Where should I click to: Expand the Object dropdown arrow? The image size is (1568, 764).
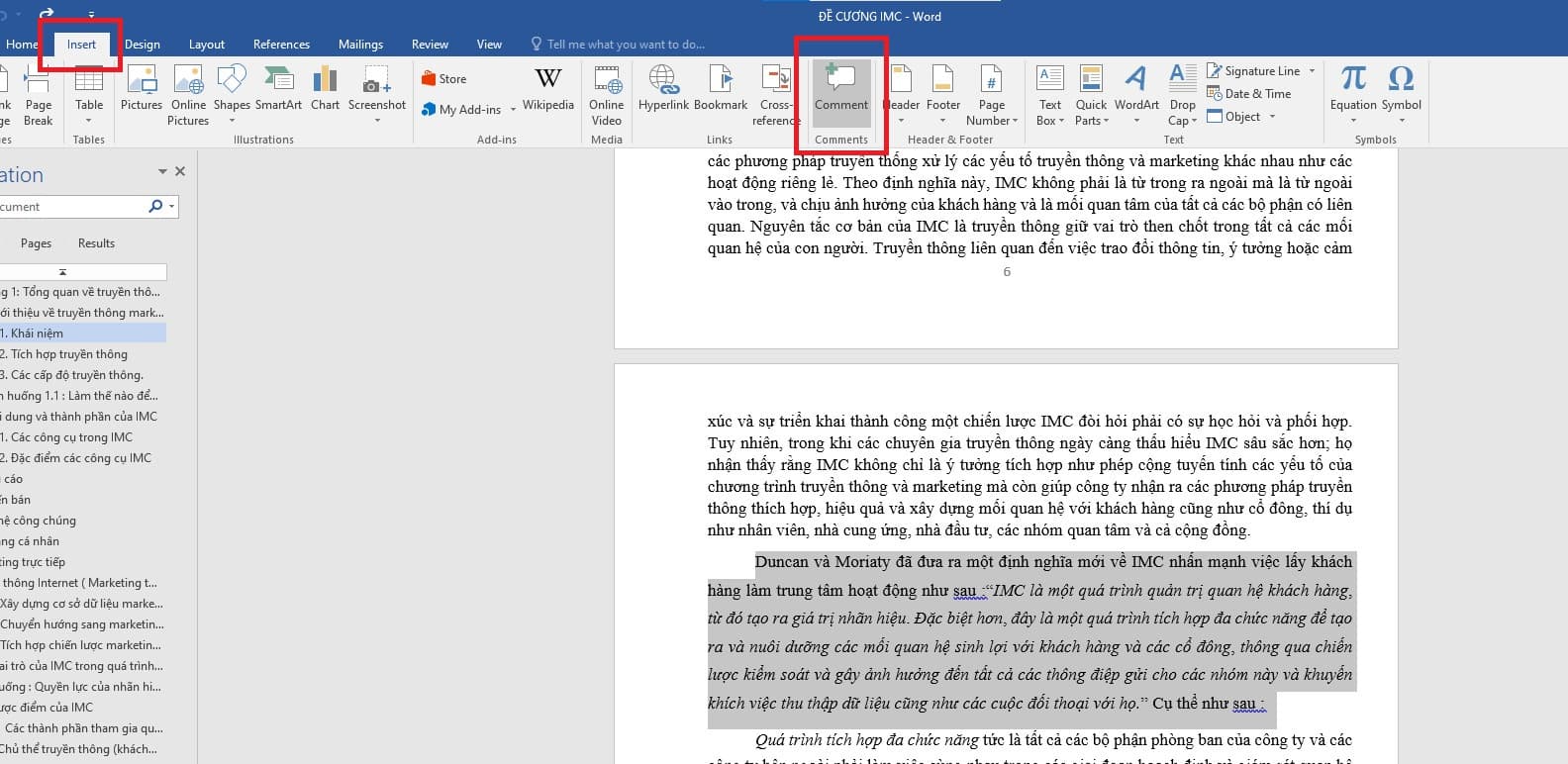coord(1272,117)
